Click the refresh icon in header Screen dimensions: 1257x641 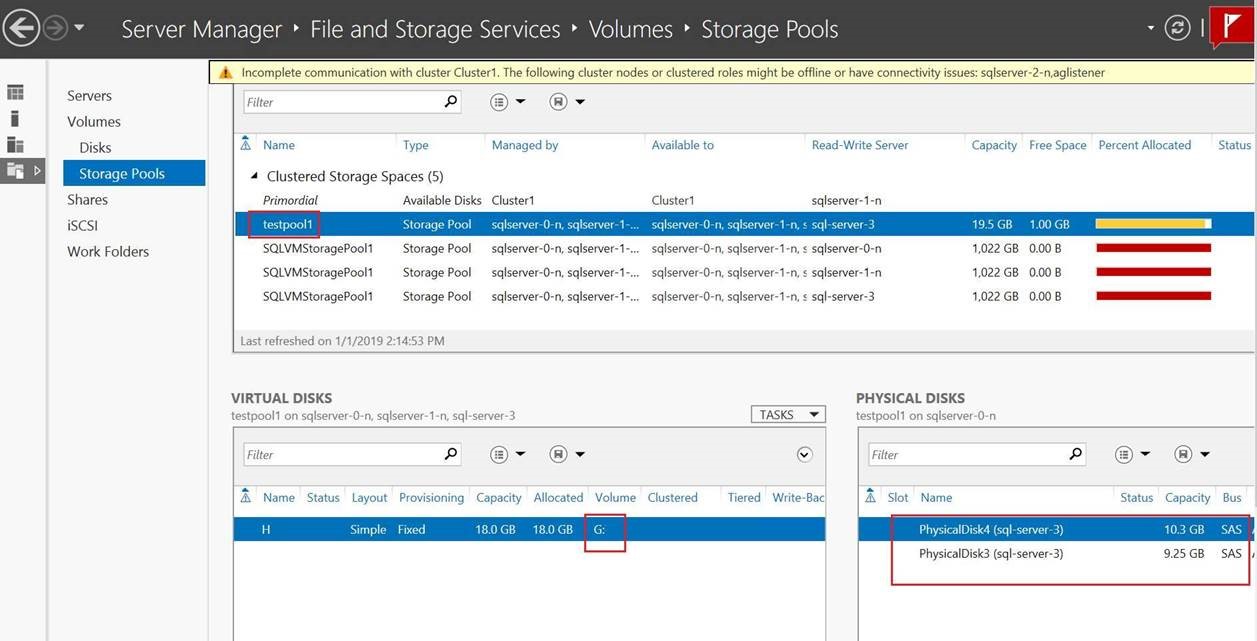1178,28
